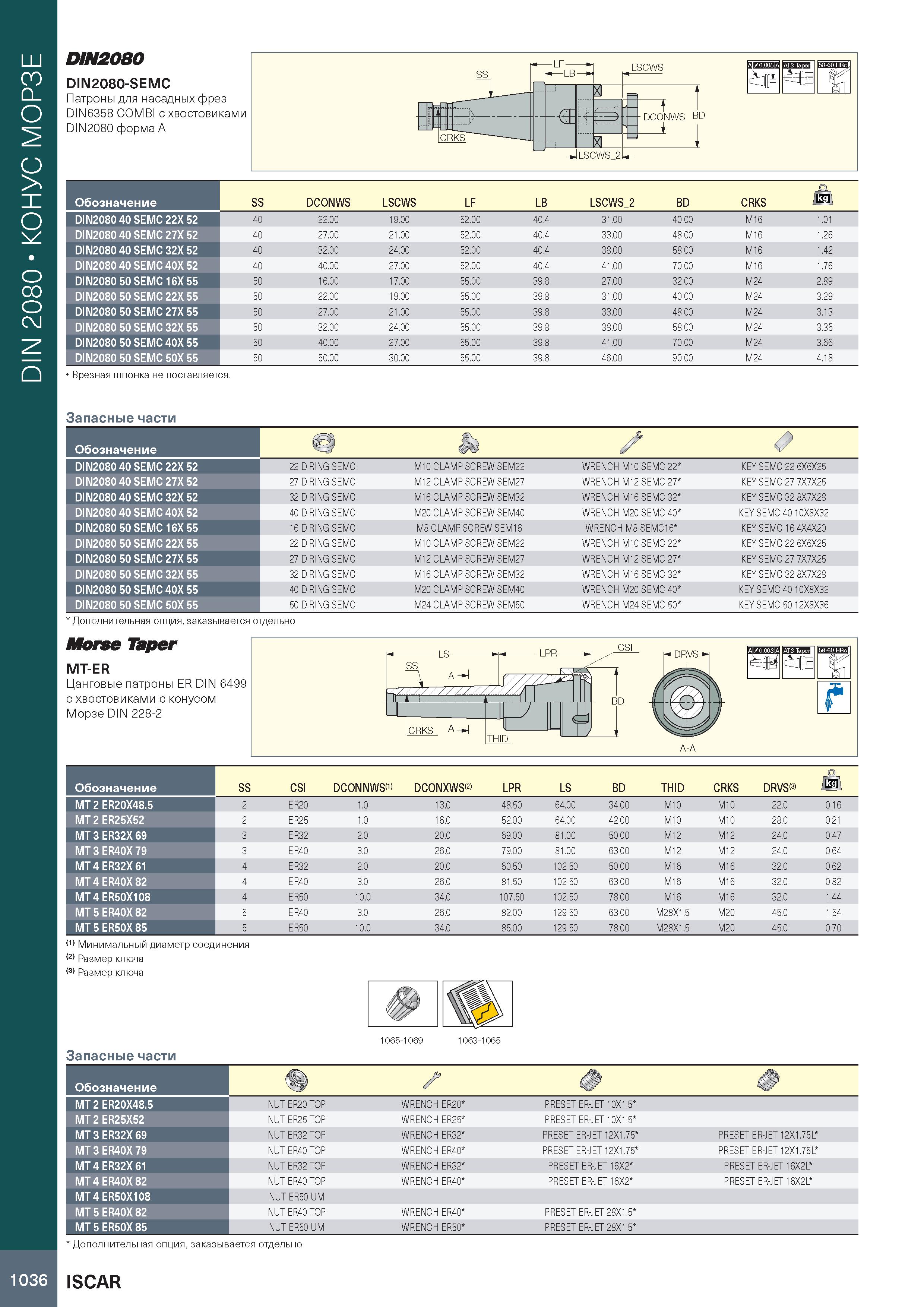Click the vertical sidebar title 'DIN 2080 • КОНУС МОРЗЕ'

click(x=31, y=218)
